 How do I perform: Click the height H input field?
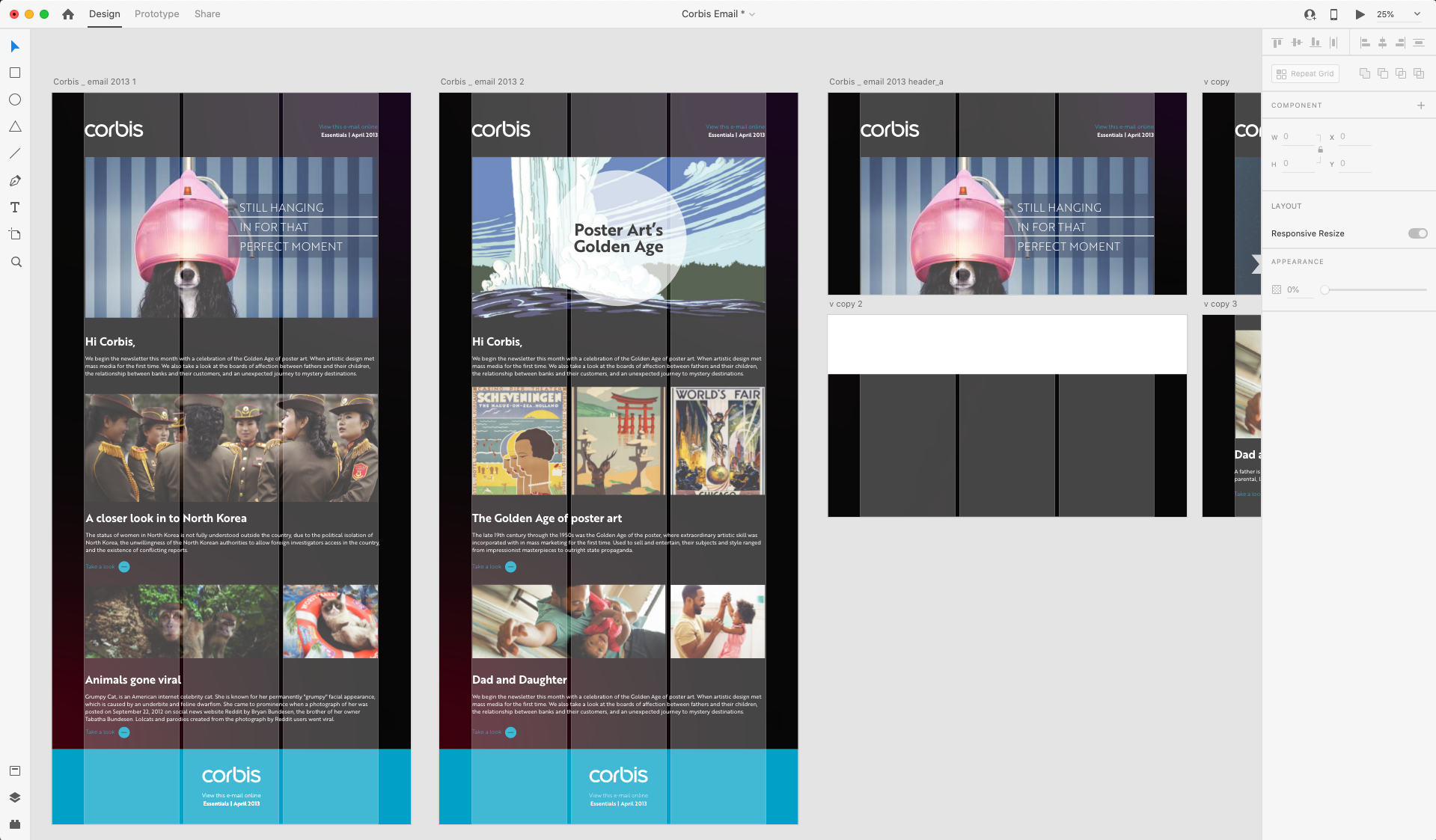(x=1298, y=164)
